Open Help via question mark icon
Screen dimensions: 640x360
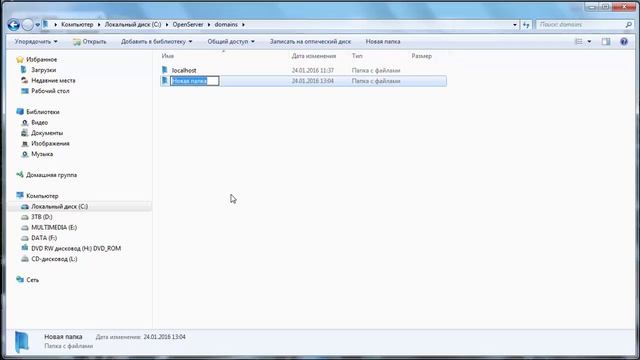click(x=624, y=42)
